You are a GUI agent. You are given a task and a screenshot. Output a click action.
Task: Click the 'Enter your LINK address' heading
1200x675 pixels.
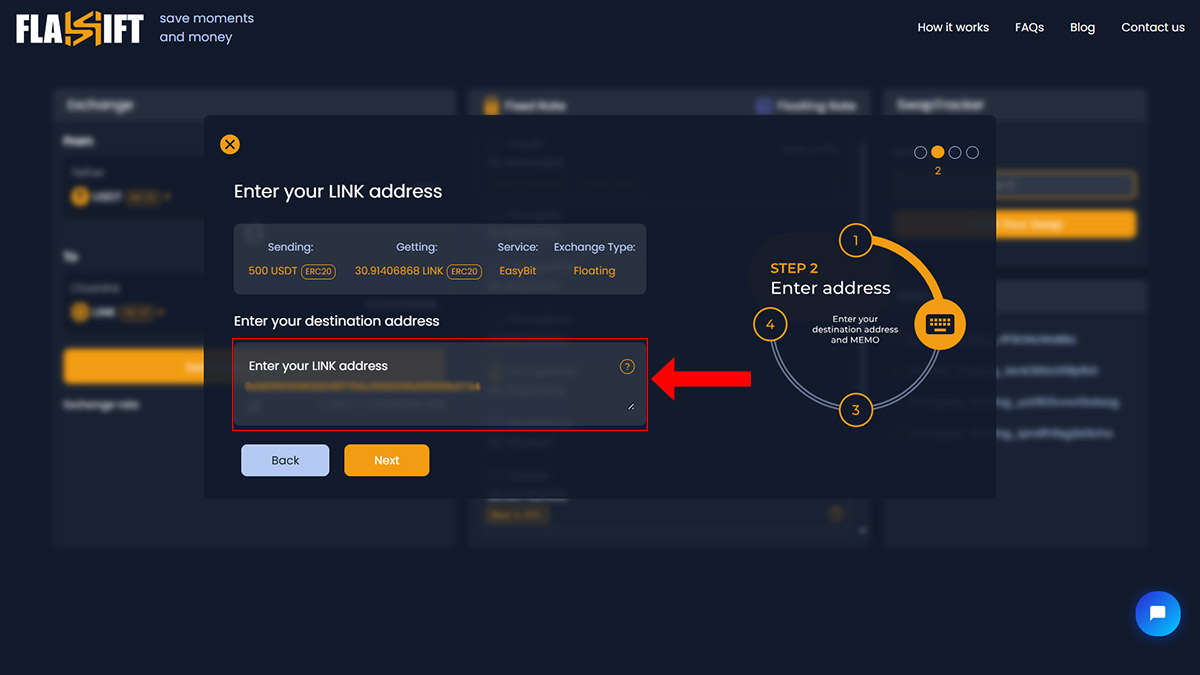[x=338, y=191]
